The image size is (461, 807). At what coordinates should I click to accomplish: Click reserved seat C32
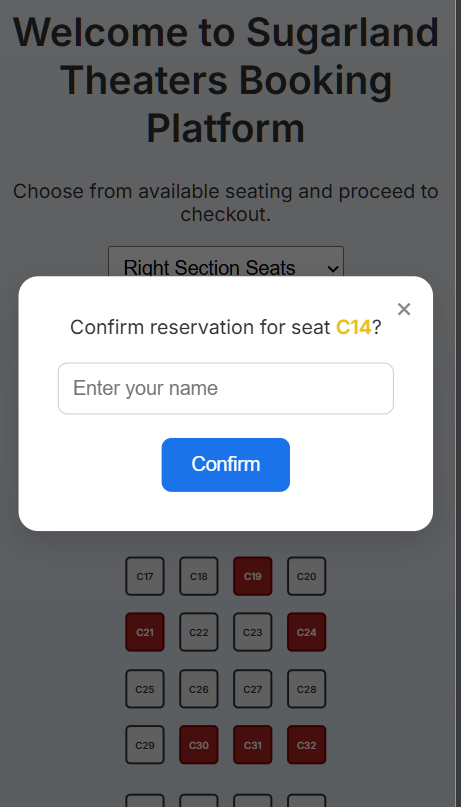[307, 745]
